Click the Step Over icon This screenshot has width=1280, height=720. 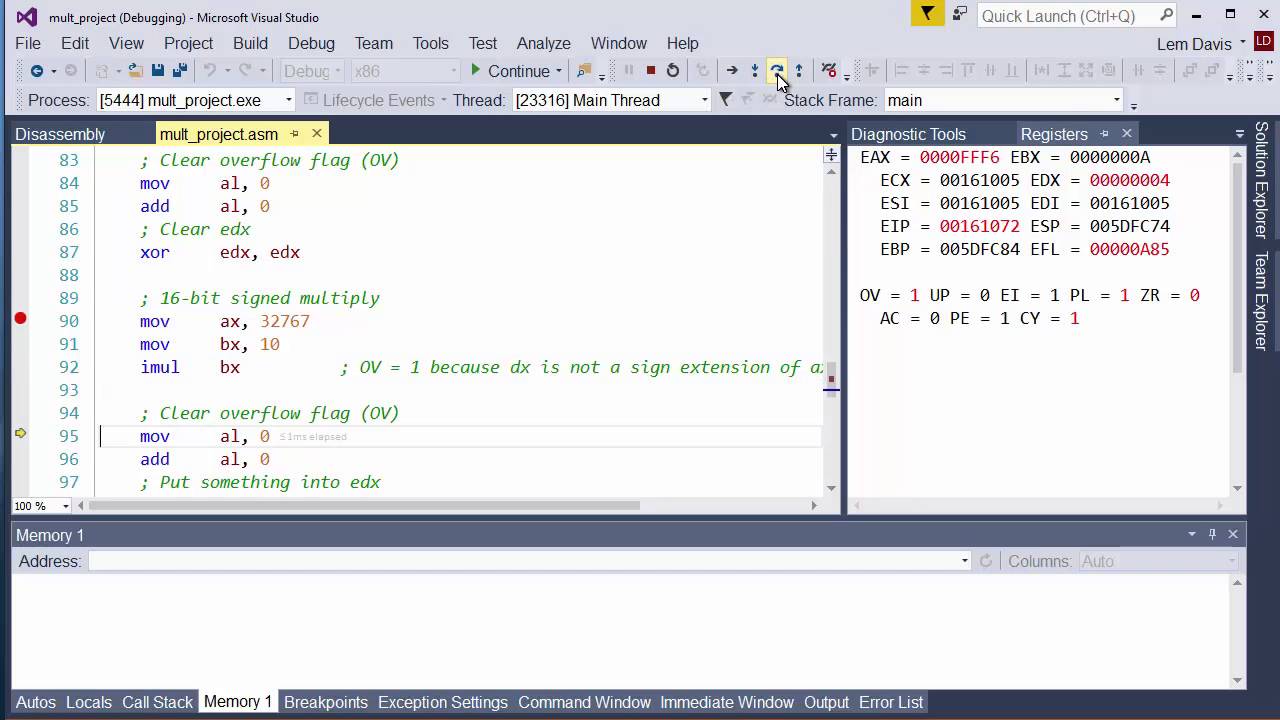point(777,71)
